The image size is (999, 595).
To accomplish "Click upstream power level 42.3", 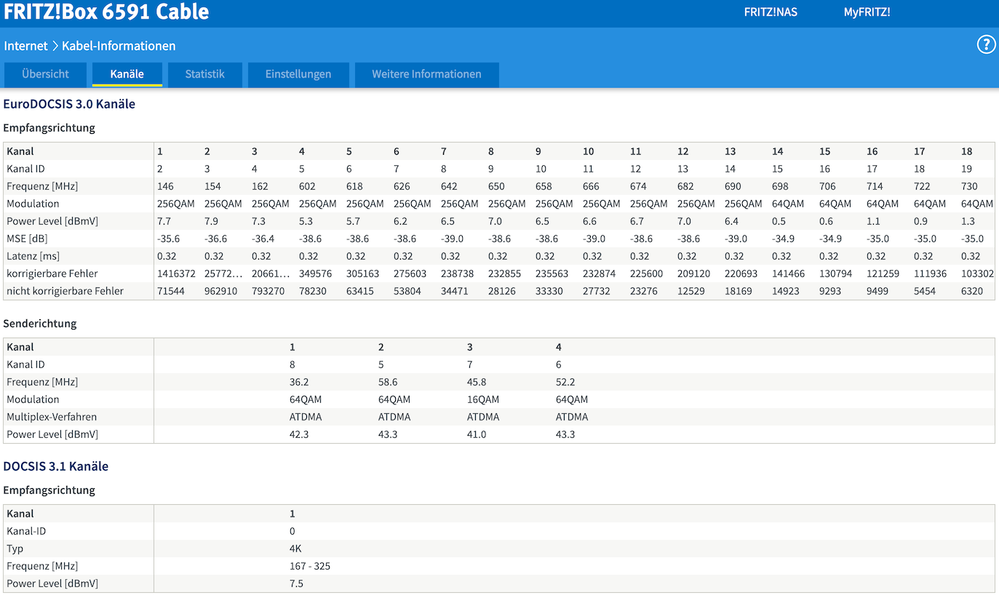I will click(299, 434).
